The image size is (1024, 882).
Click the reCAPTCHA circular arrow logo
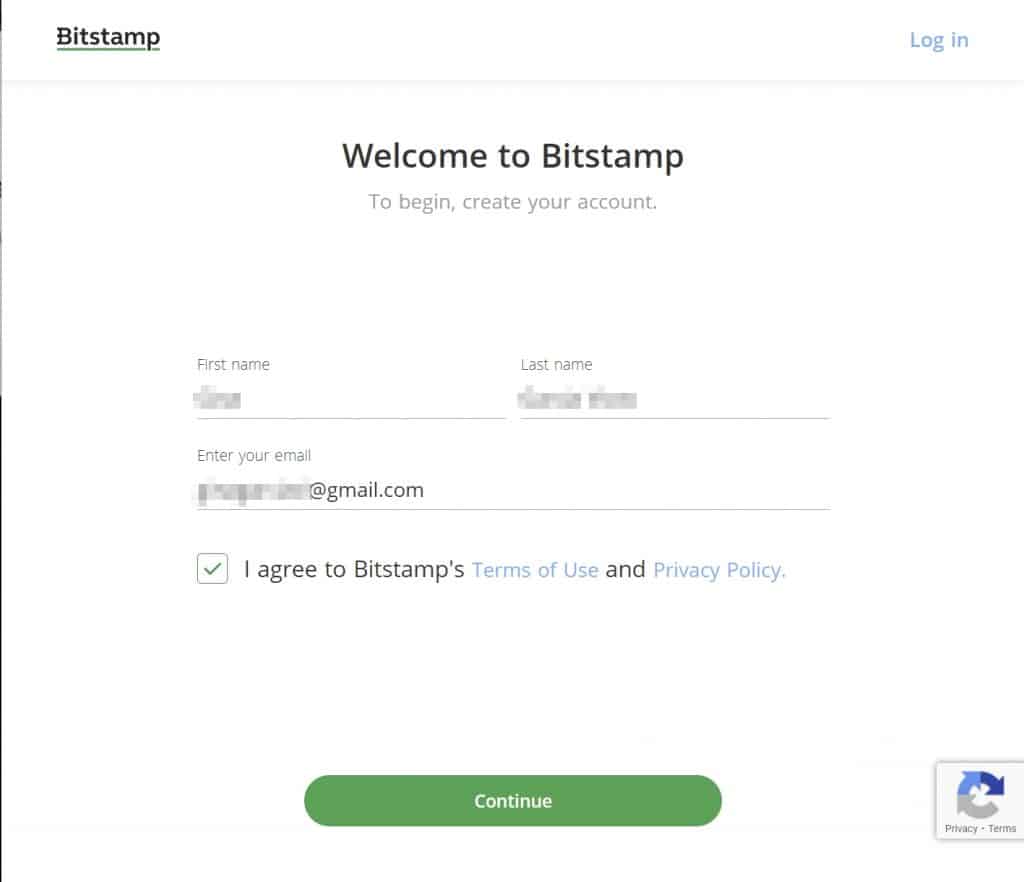click(x=980, y=795)
